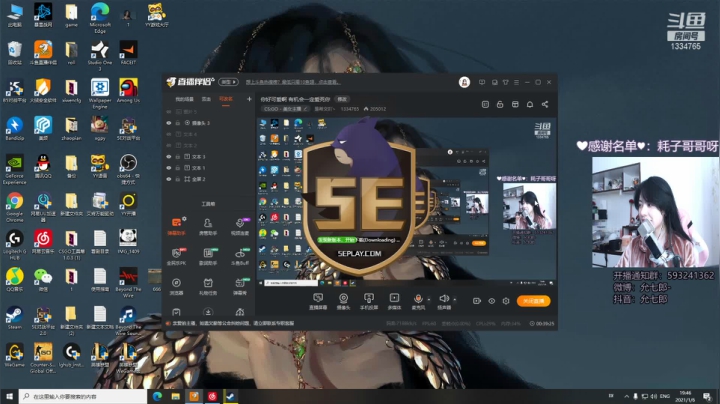
Task: Select the 全屏 2 source row
Action: [x=207, y=179]
